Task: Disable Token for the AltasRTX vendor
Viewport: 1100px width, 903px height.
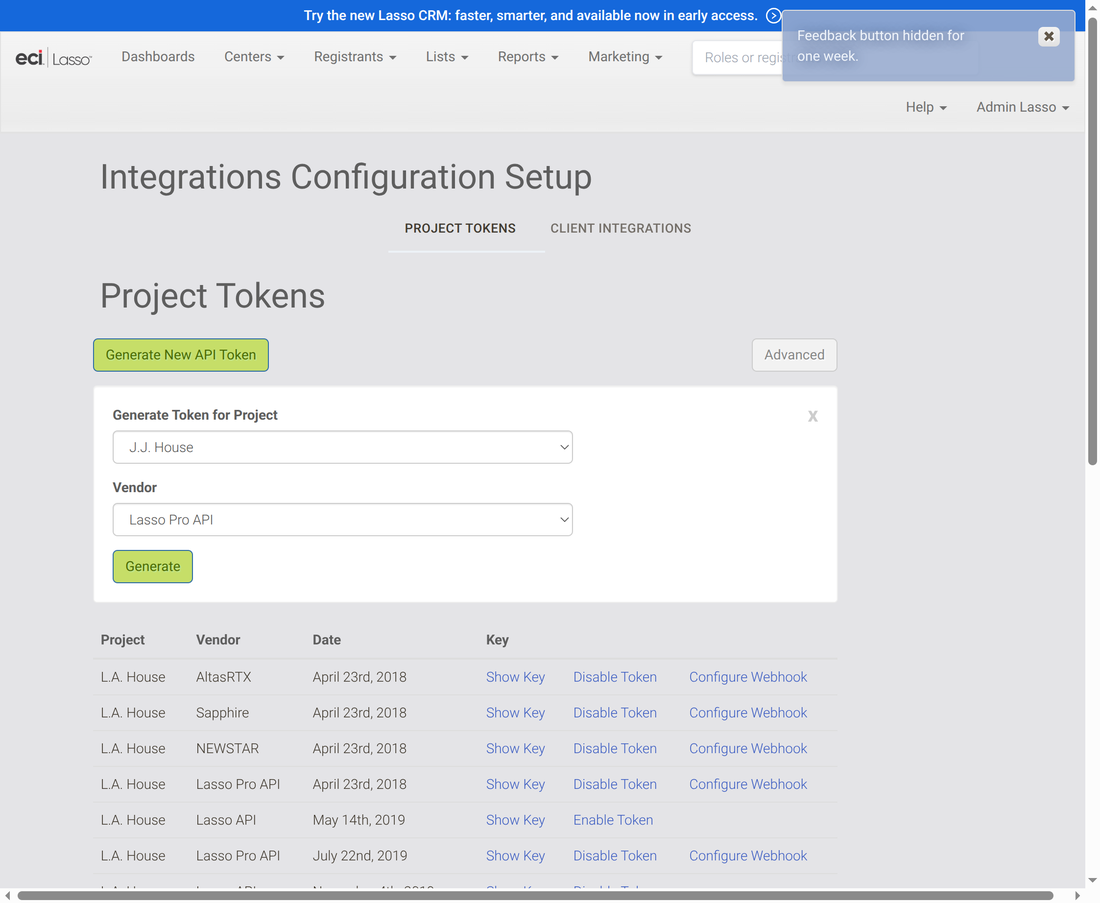Action: 615,677
